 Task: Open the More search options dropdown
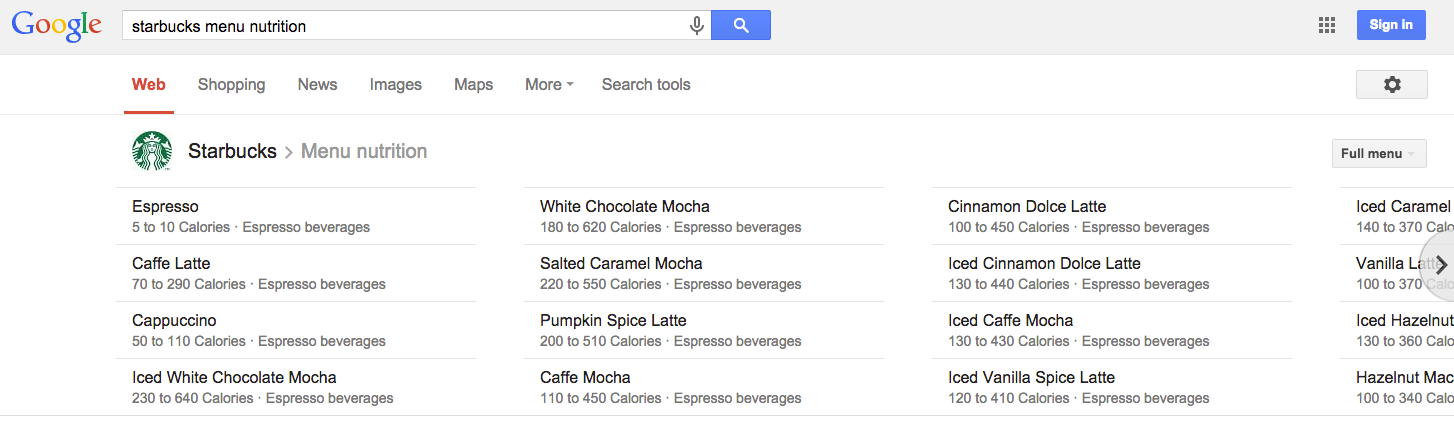point(549,85)
